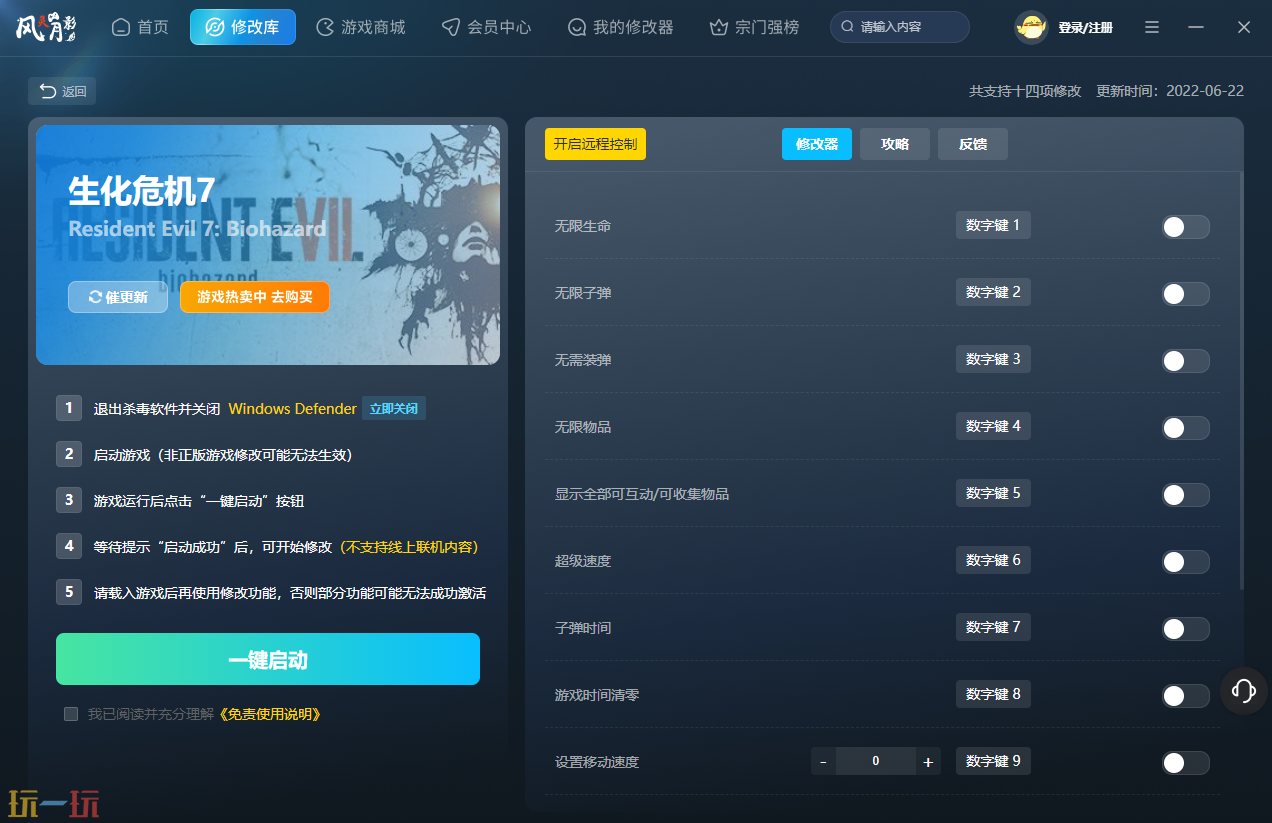This screenshot has width=1272, height=823.
Task: Click the 返回 back button
Action: [x=62, y=91]
